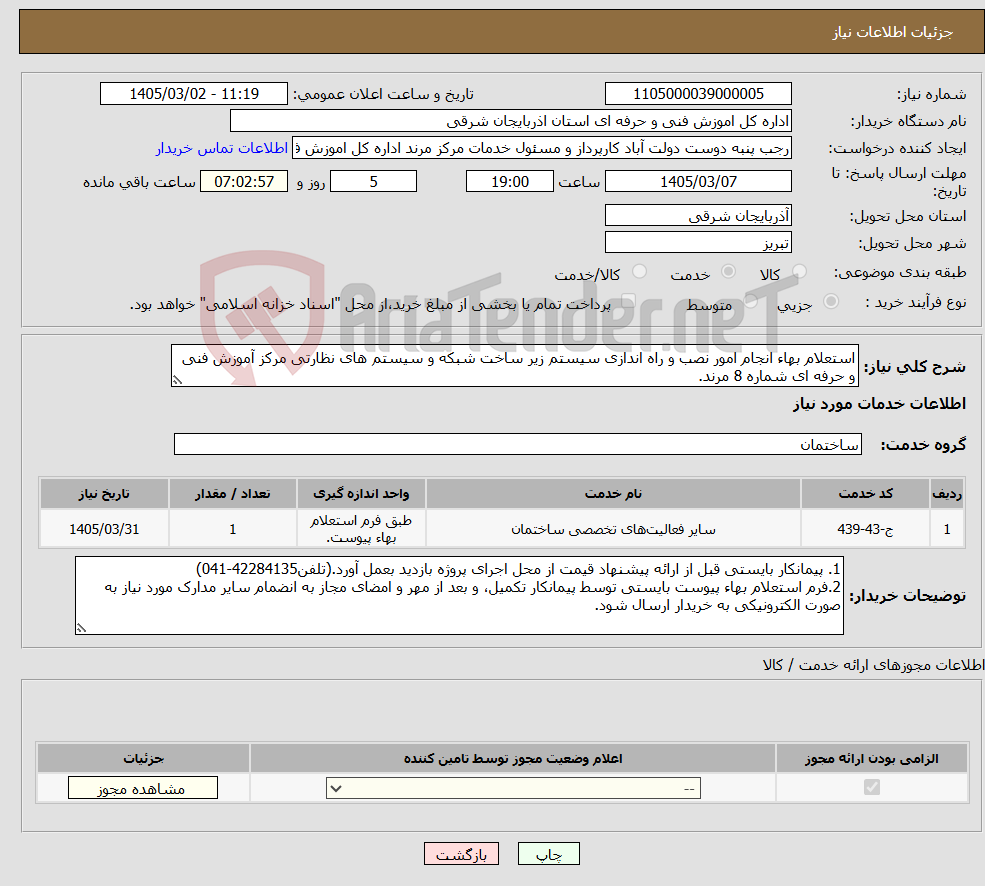Click the اطلاعات خدمات مورد نیاز heading
The image size is (985, 886).
point(879,404)
